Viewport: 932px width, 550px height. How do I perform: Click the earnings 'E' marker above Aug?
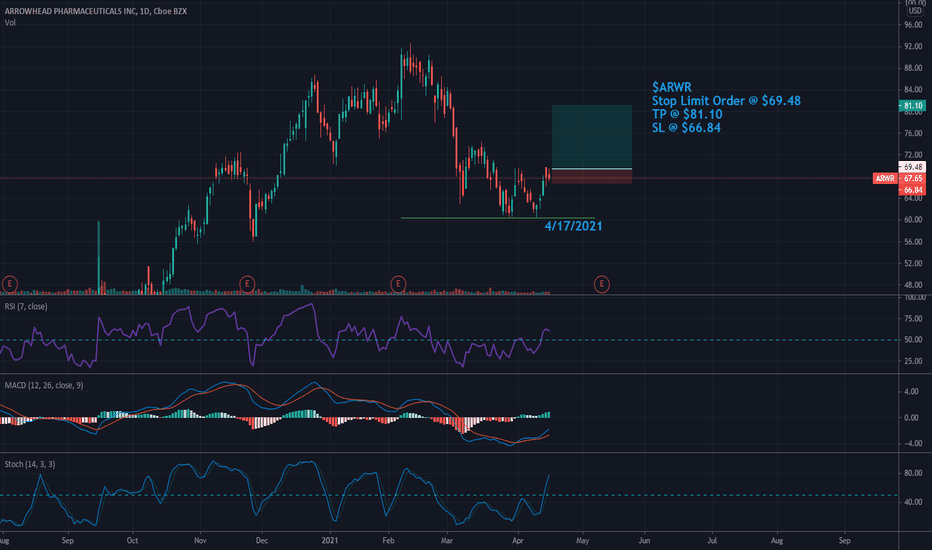pyautogui.click(x=9, y=284)
